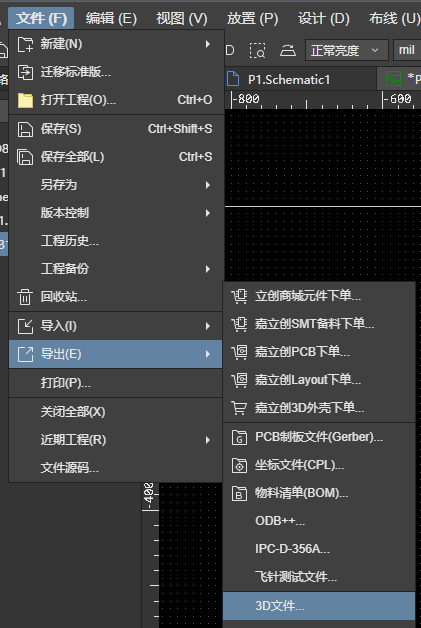Expand the 导入(I) submenu arrow
The height and width of the screenshot is (628, 421).
point(207,326)
